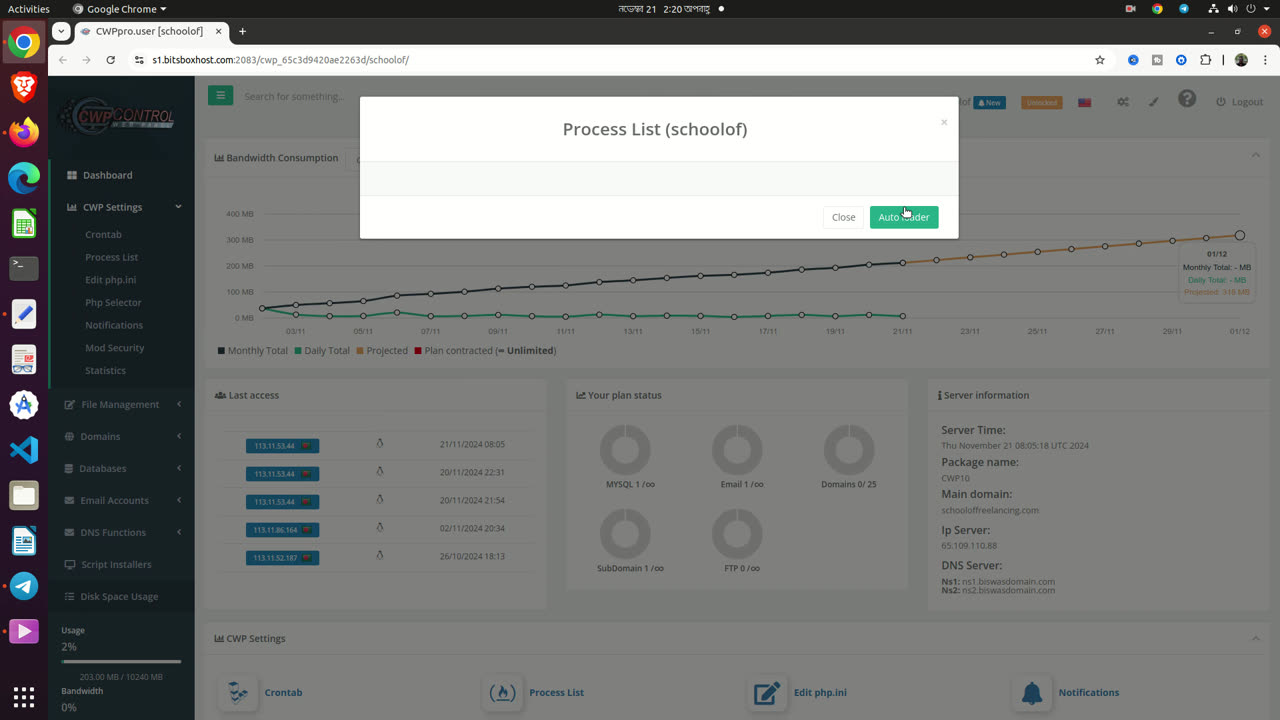
Task: Open Telegram from the dock
Action: coord(24,586)
